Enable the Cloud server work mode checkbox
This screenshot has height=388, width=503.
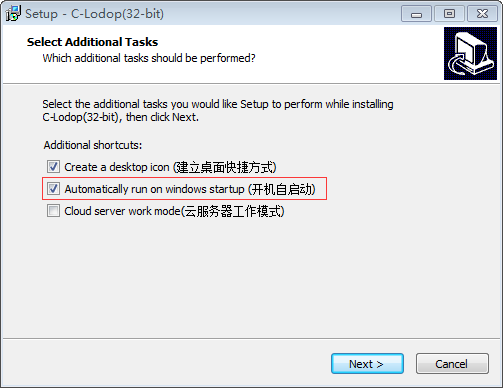53,211
